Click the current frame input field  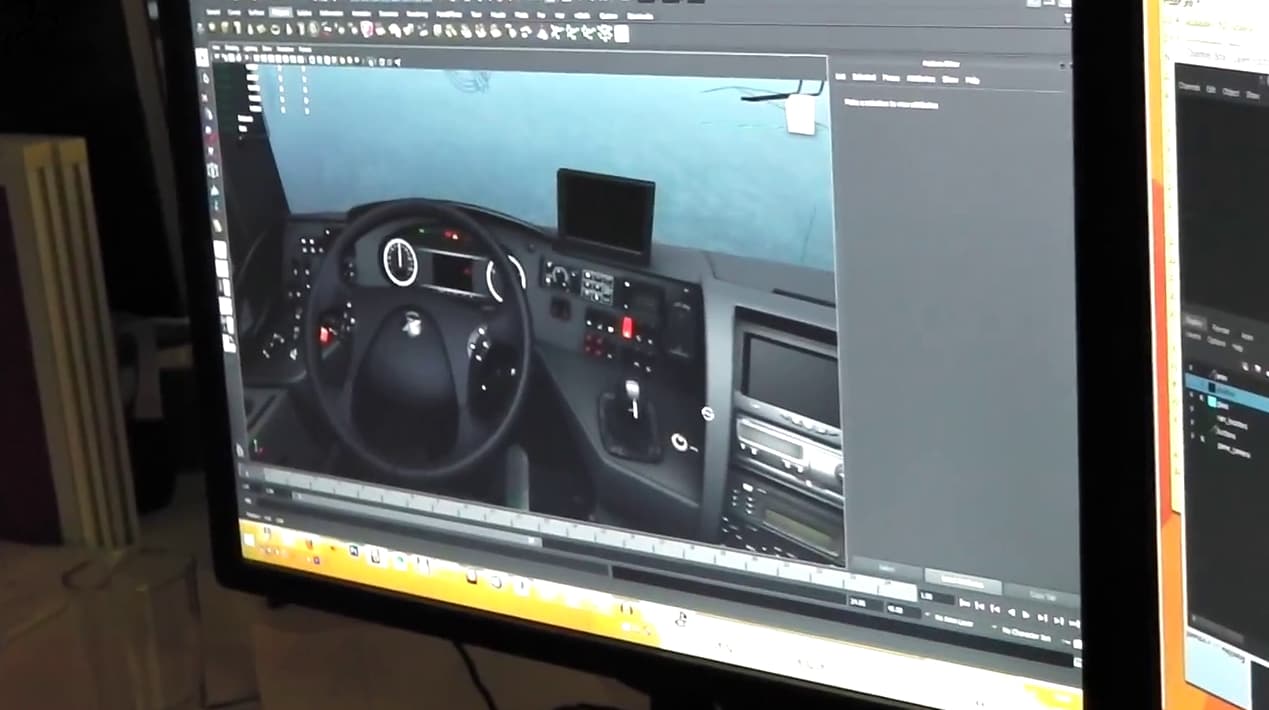pos(936,597)
